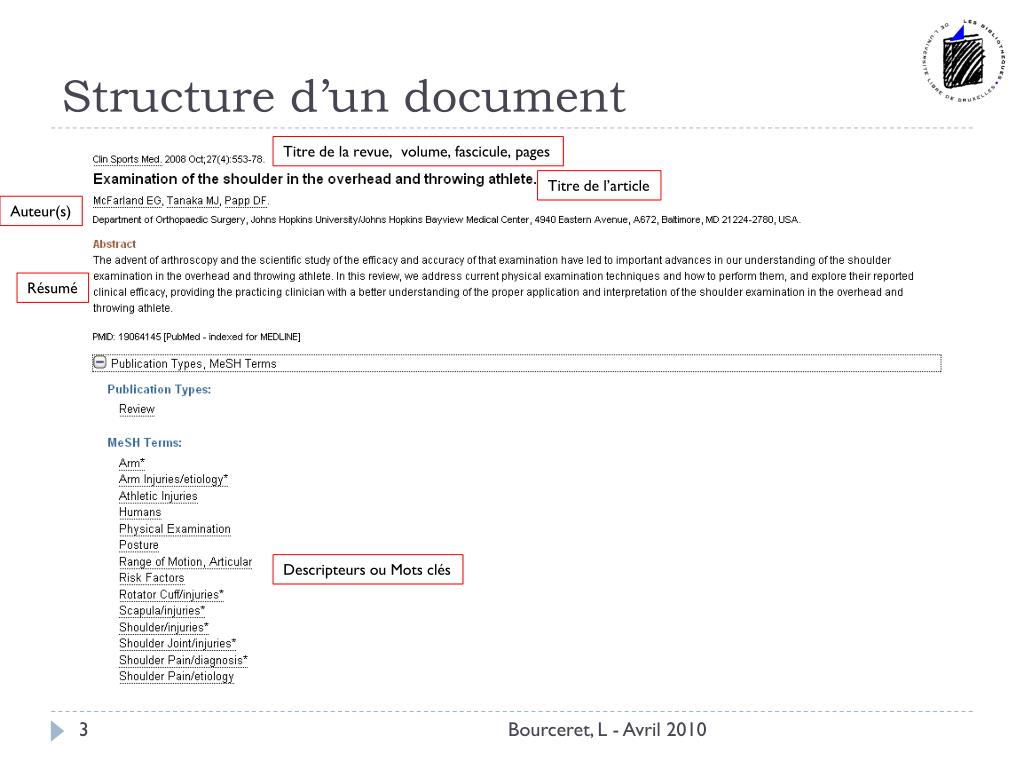Select MeSH term Scapula/injuries*

(162, 611)
